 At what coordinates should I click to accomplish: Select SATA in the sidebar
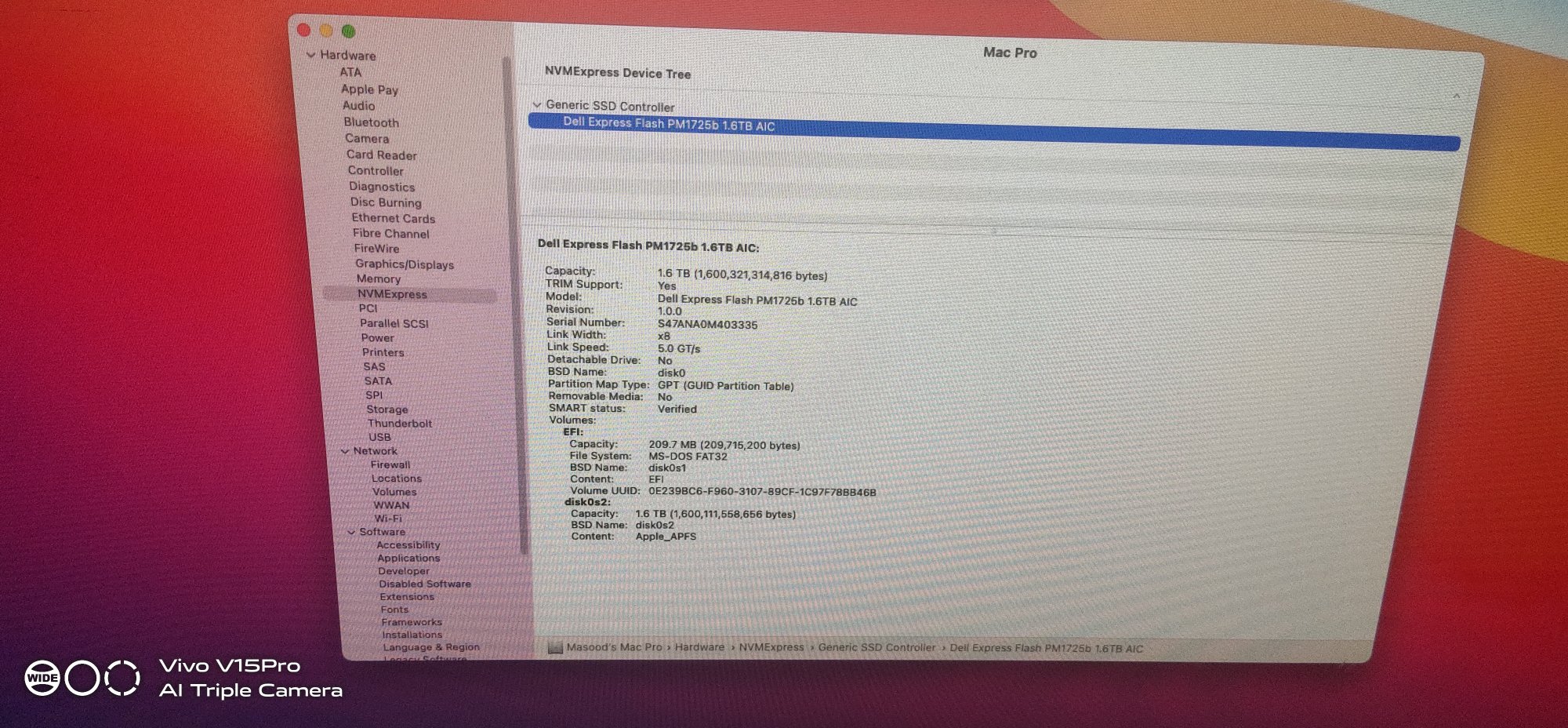[x=378, y=381]
